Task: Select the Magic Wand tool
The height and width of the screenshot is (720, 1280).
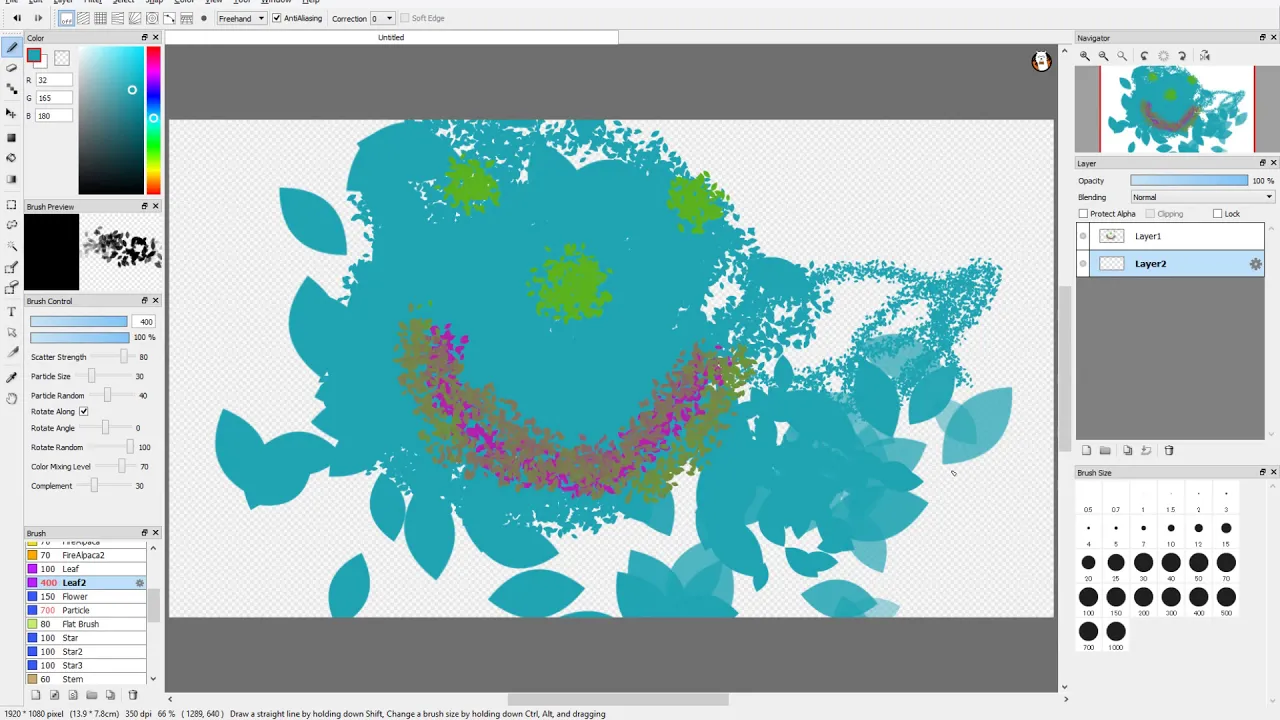Action: click(x=12, y=246)
